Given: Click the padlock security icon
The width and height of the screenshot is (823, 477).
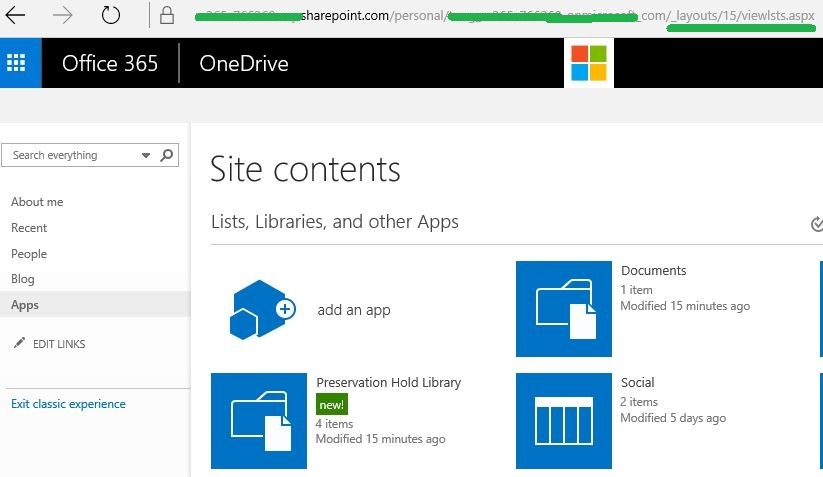Looking at the screenshot, I should click(x=167, y=15).
